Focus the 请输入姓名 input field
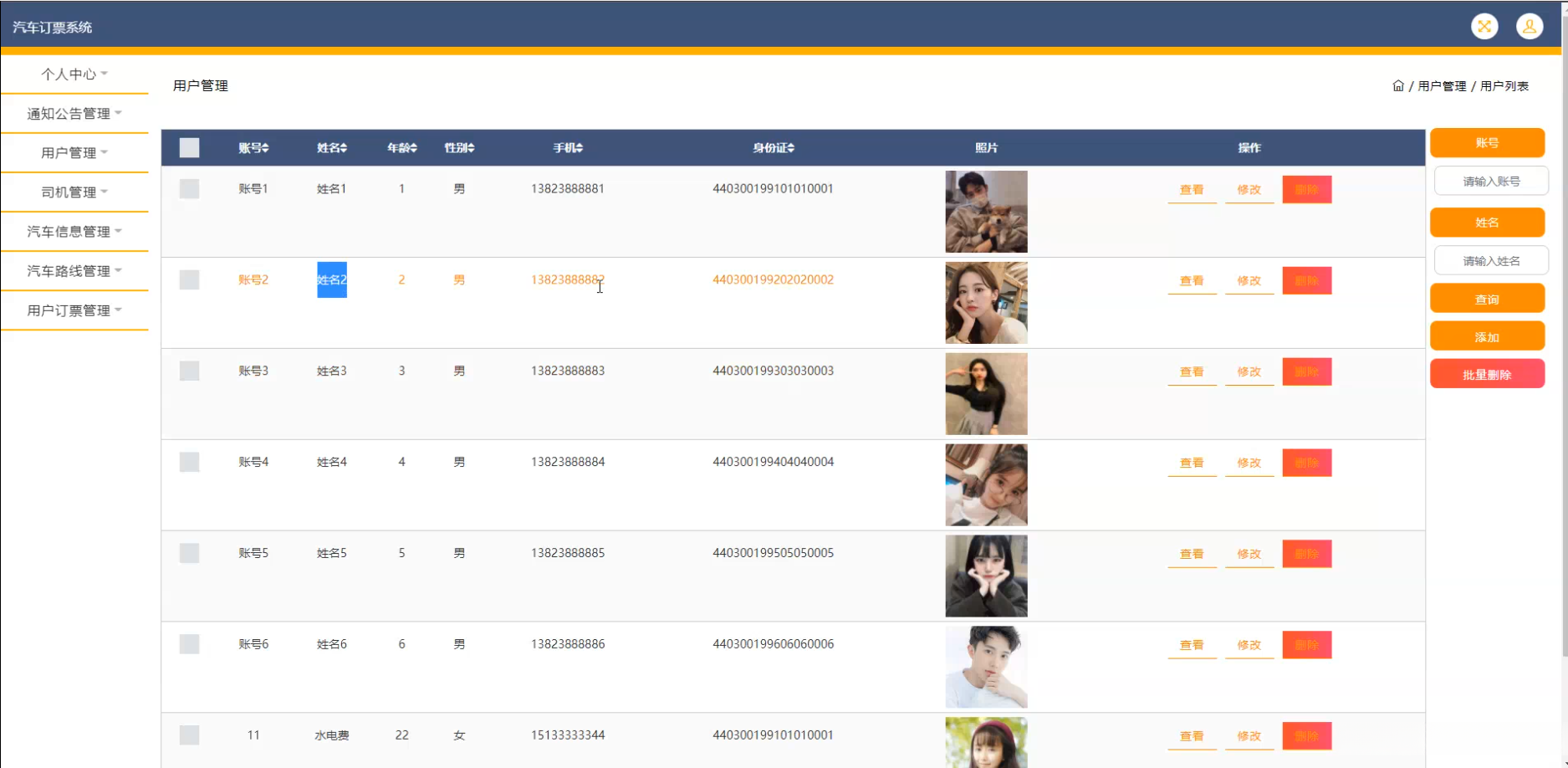The image size is (1568, 768). pyautogui.click(x=1491, y=261)
